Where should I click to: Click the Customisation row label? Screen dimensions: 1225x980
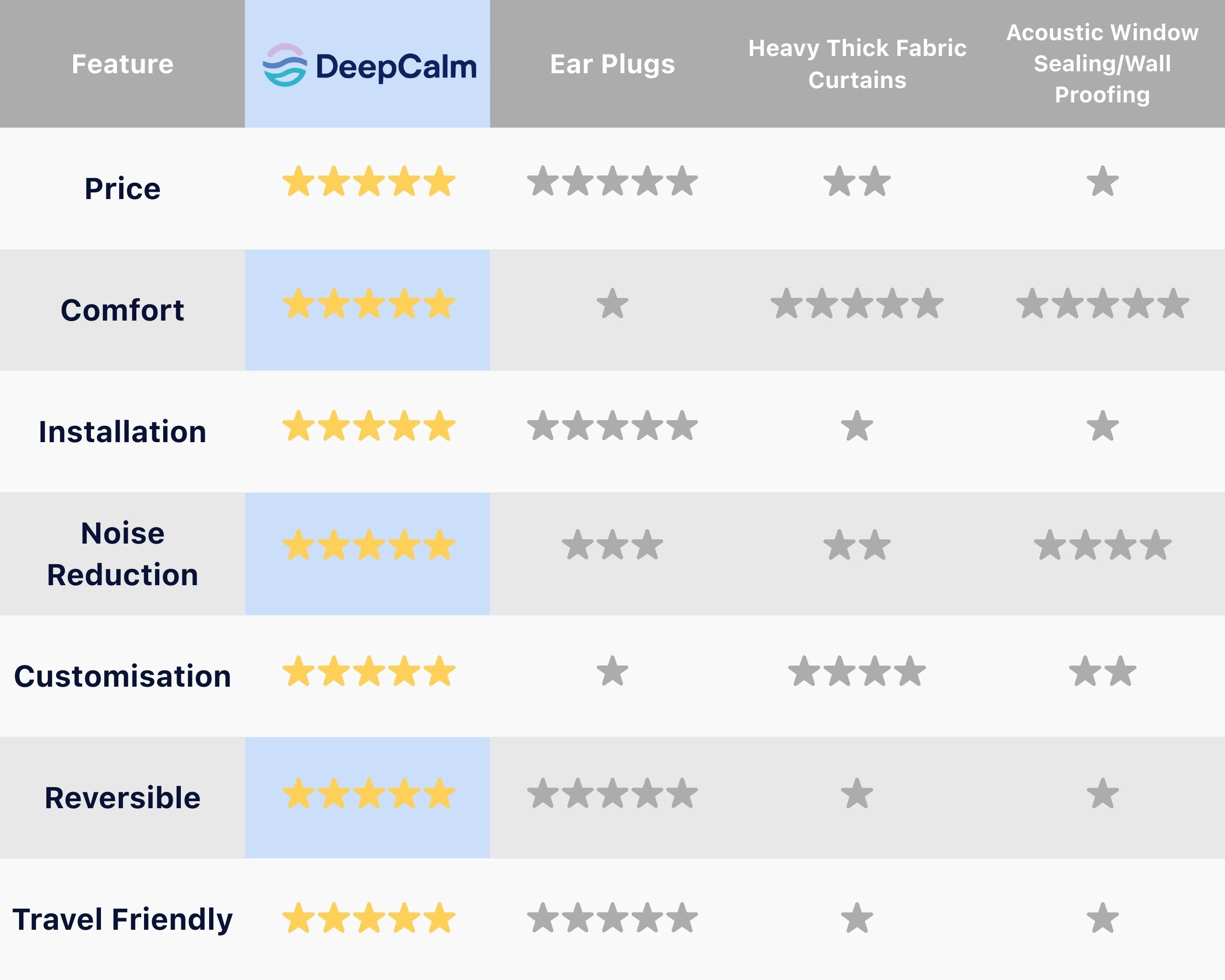[122, 676]
